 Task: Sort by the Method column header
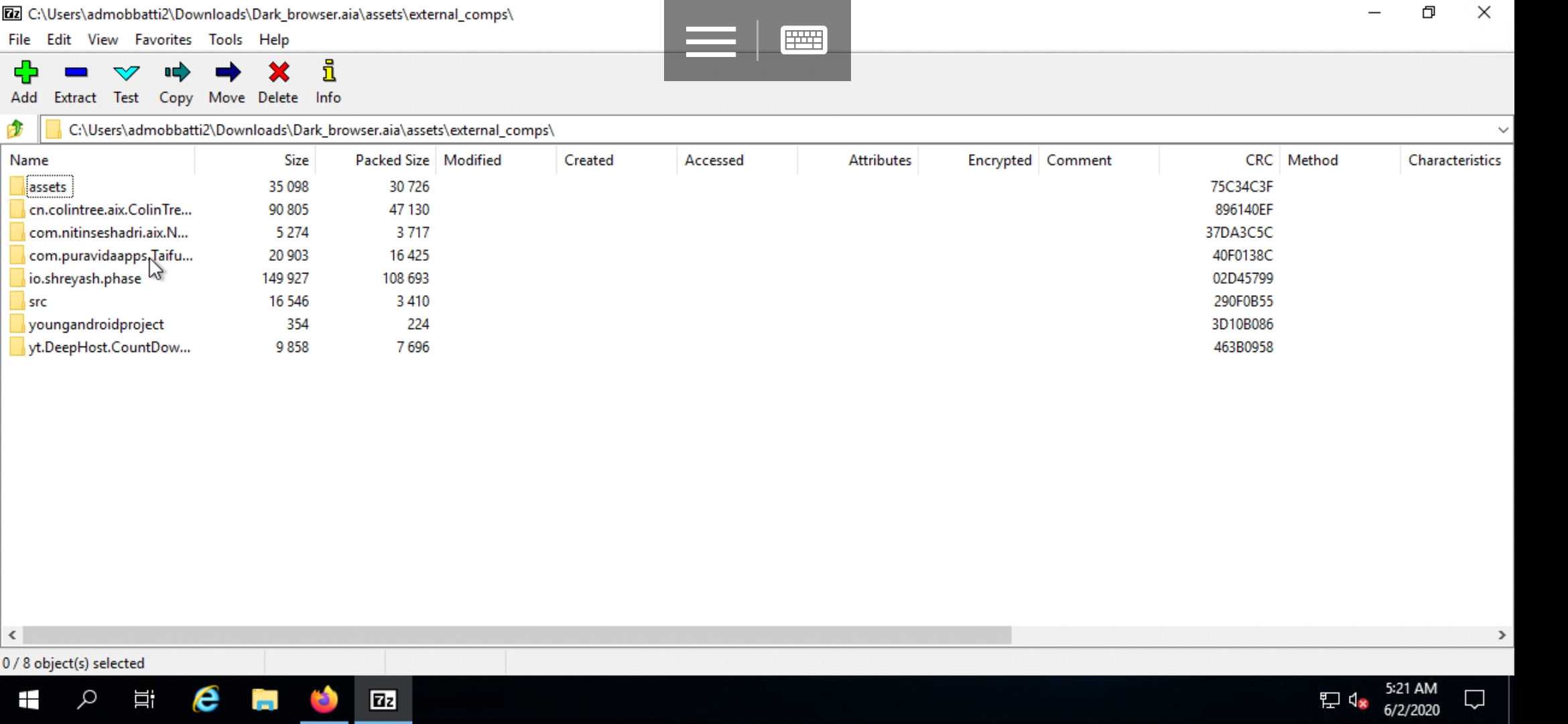click(x=1340, y=160)
